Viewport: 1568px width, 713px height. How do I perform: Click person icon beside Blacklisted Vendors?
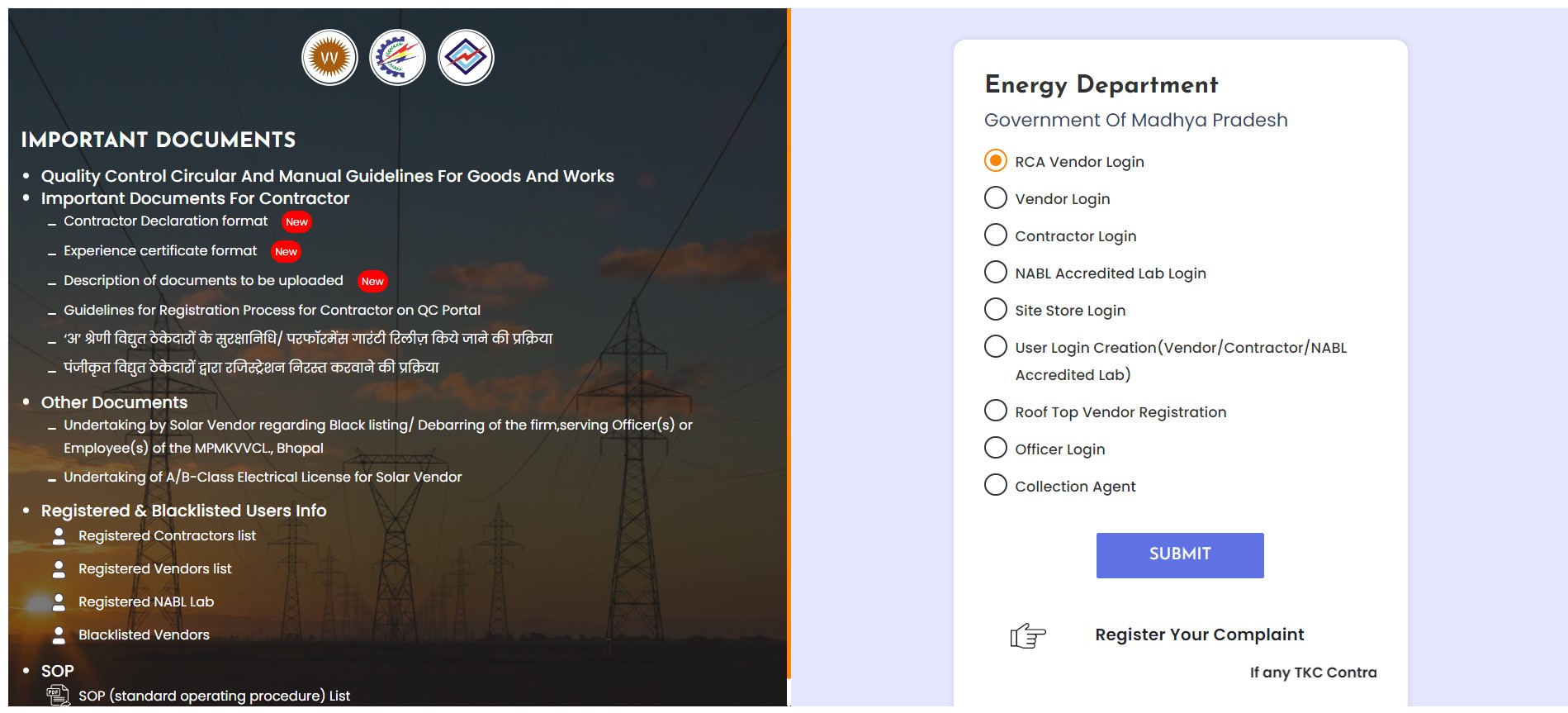[59, 635]
